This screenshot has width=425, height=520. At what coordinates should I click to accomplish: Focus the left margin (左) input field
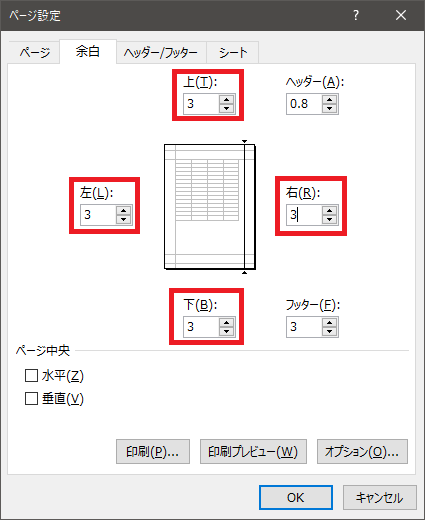(98, 215)
